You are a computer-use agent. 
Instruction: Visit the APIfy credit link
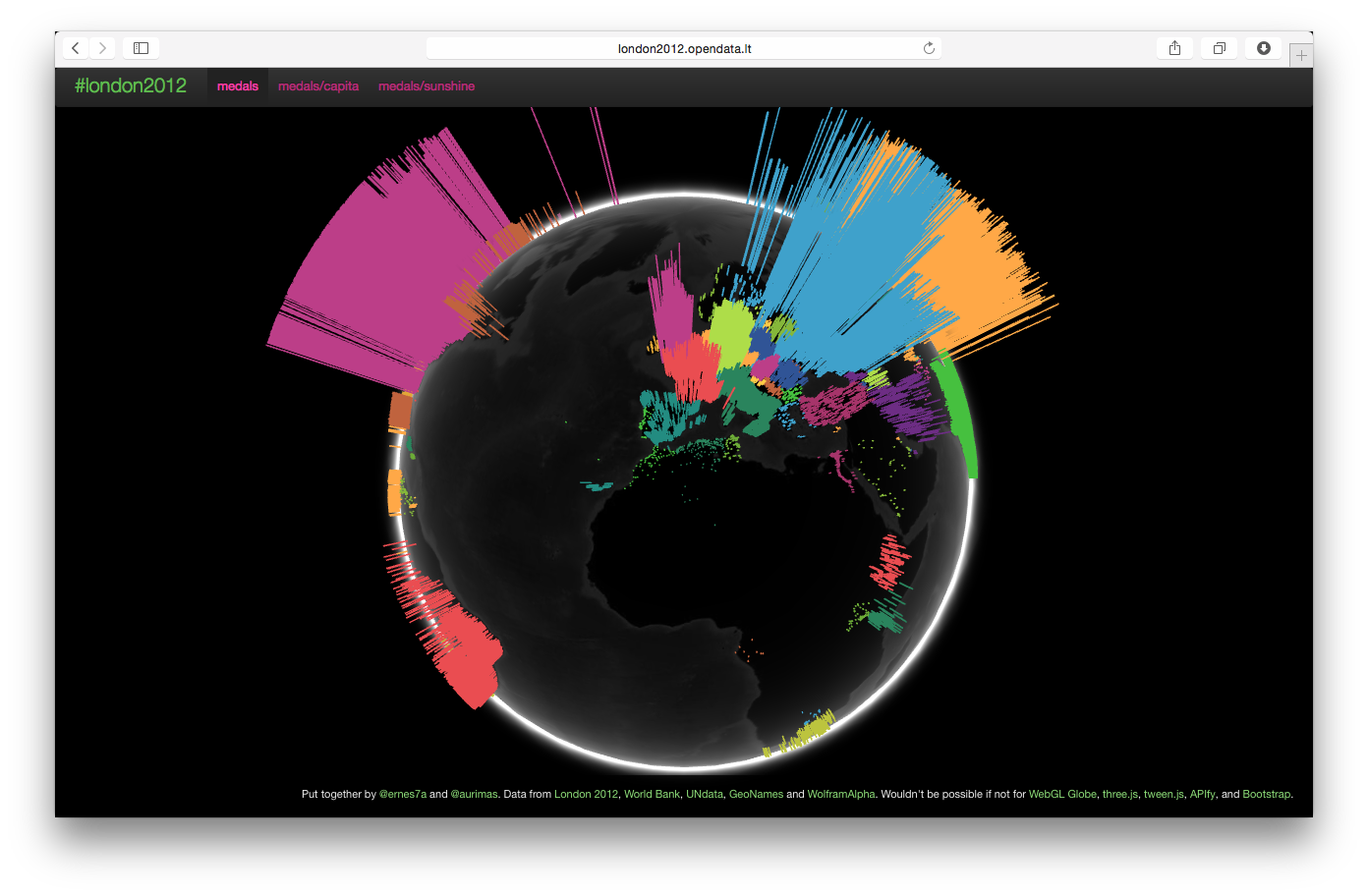(x=1202, y=794)
